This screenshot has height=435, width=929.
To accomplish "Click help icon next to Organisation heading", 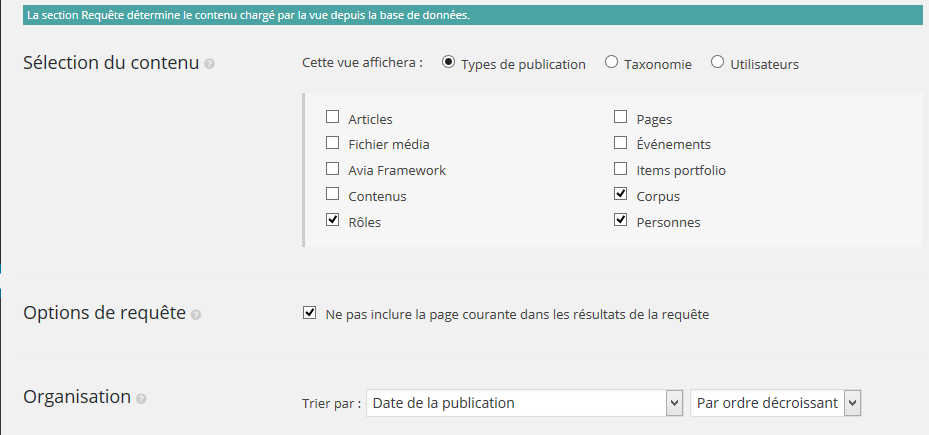I will click(x=141, y=399).
